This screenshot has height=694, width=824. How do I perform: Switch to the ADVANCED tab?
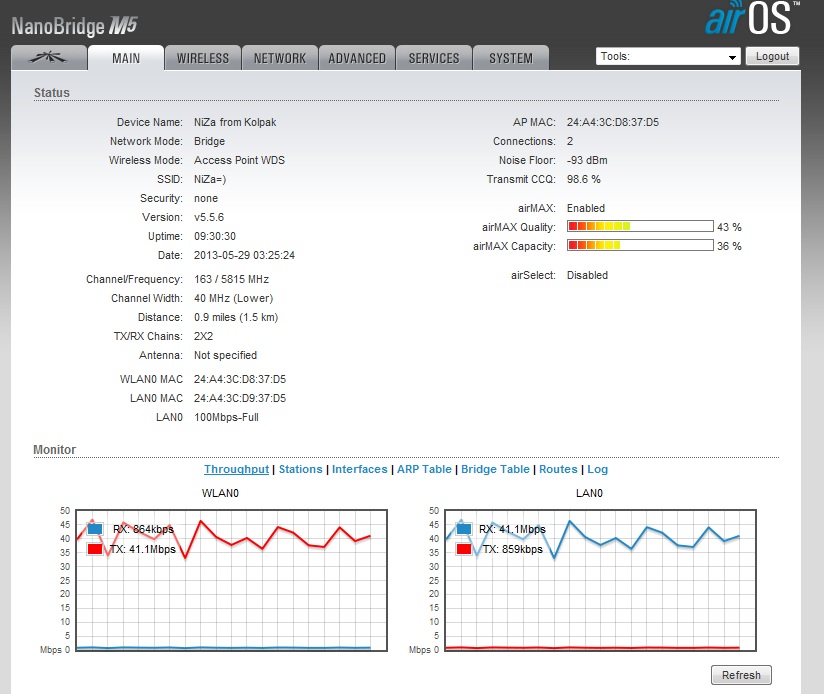click(x=357, y=58)
